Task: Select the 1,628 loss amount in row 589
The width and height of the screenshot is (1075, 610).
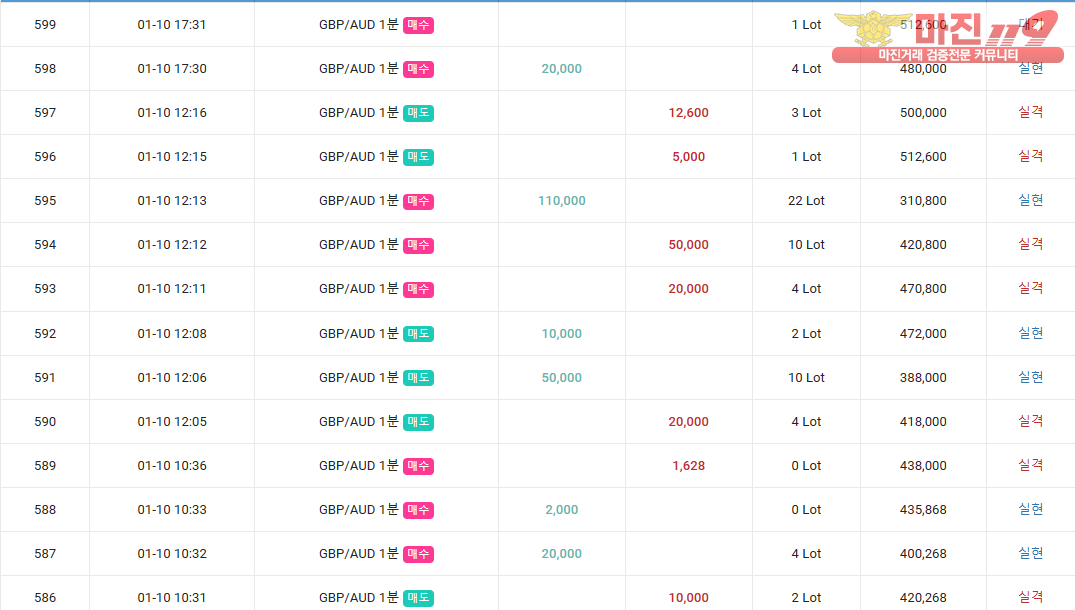Action: click(x=688, y=466)
